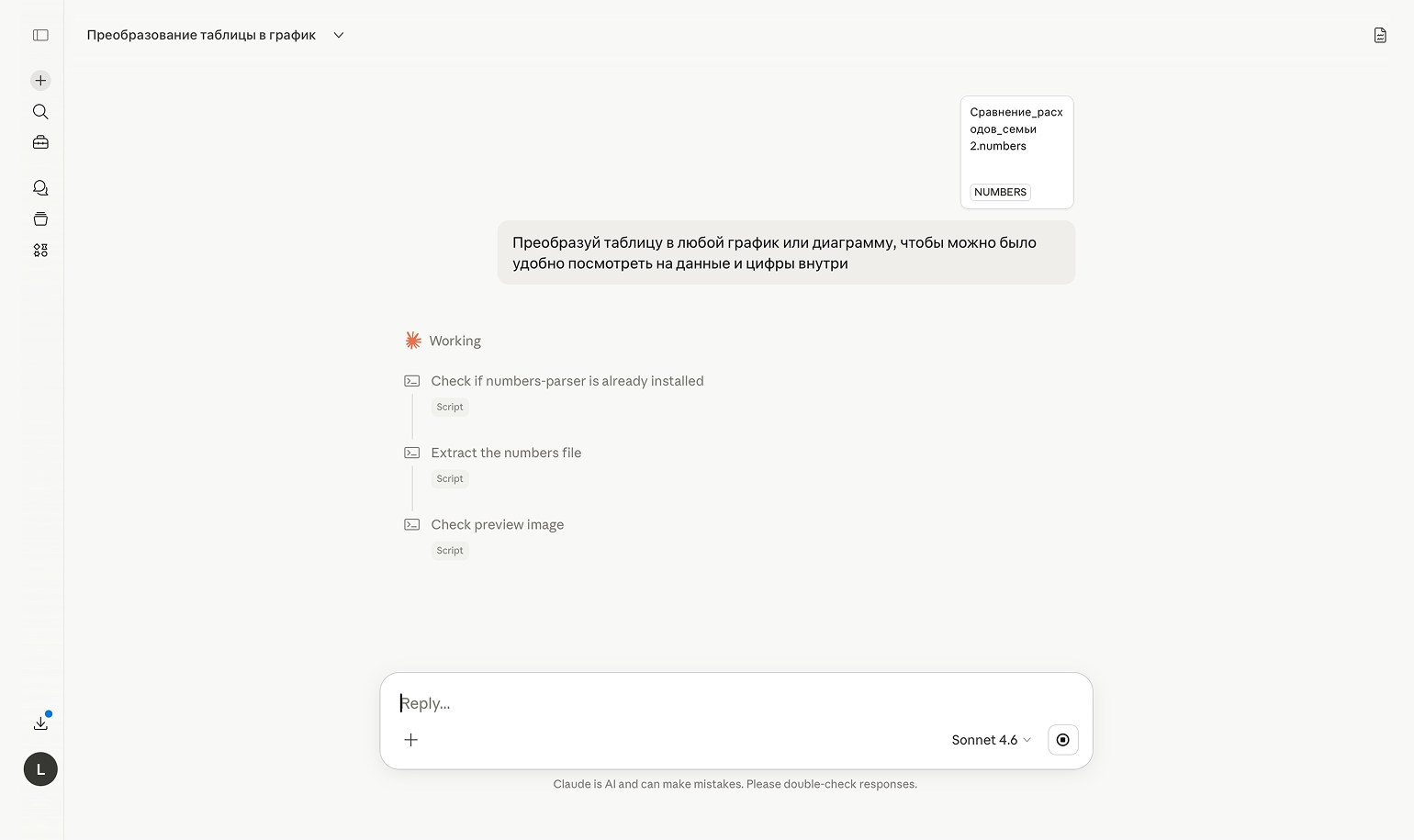
Task: Open the search icon in sidebar
Action: 40,112
